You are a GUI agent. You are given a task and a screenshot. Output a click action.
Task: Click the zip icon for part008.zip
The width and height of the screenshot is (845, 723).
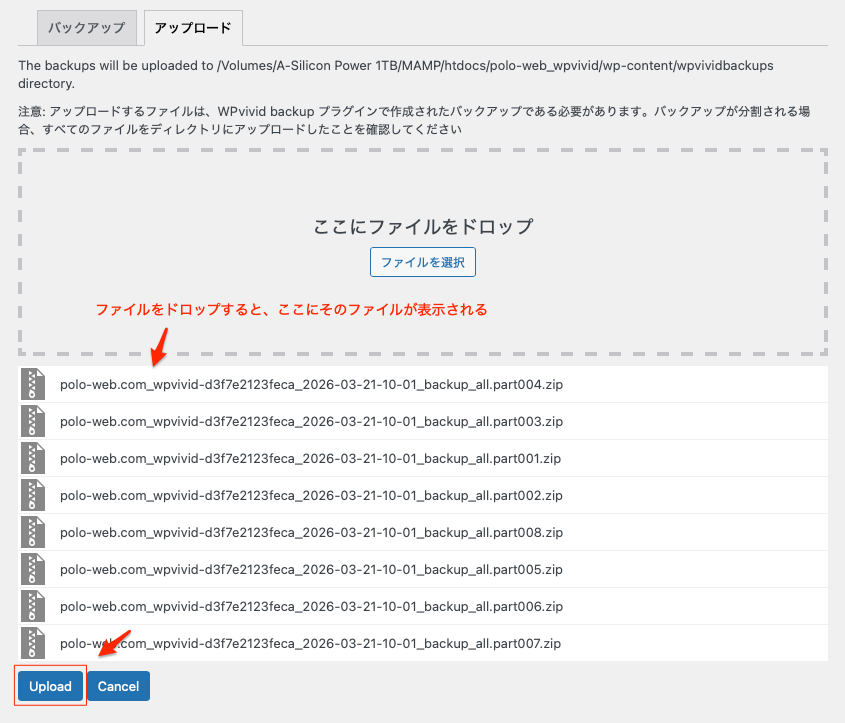tap(34, 532)
